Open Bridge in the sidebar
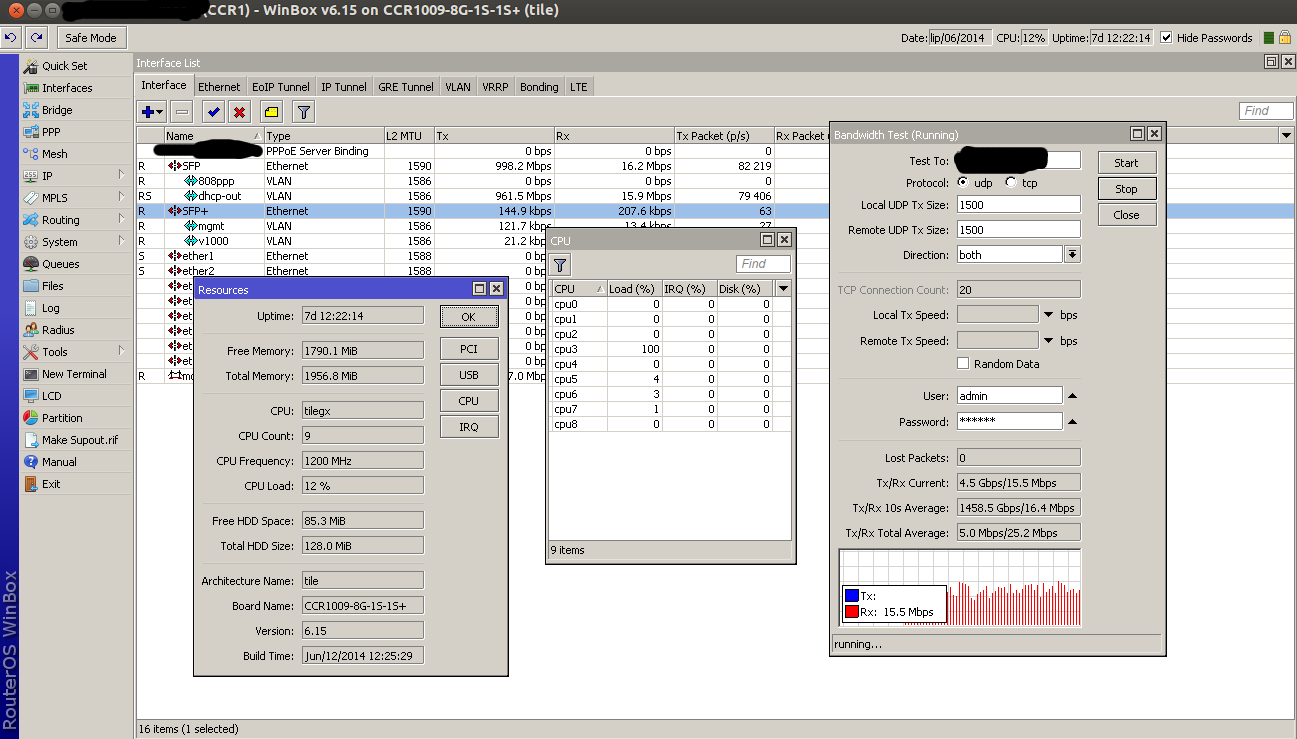This screenshot has width=1297, height=739. tap(57, 110)
